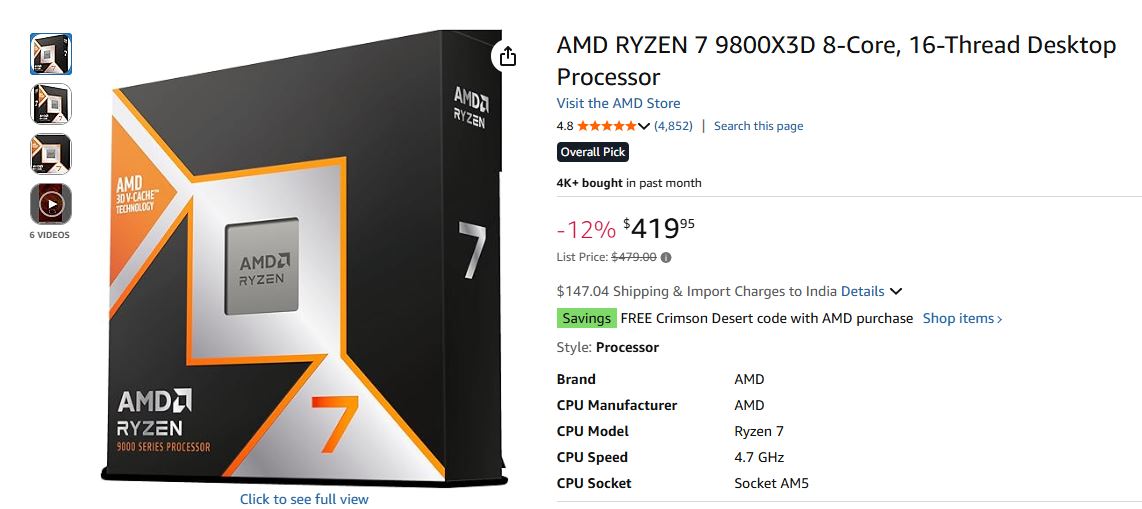Click the "Click to see full view" link
The image size is (1142, 509).
[304, 499]
